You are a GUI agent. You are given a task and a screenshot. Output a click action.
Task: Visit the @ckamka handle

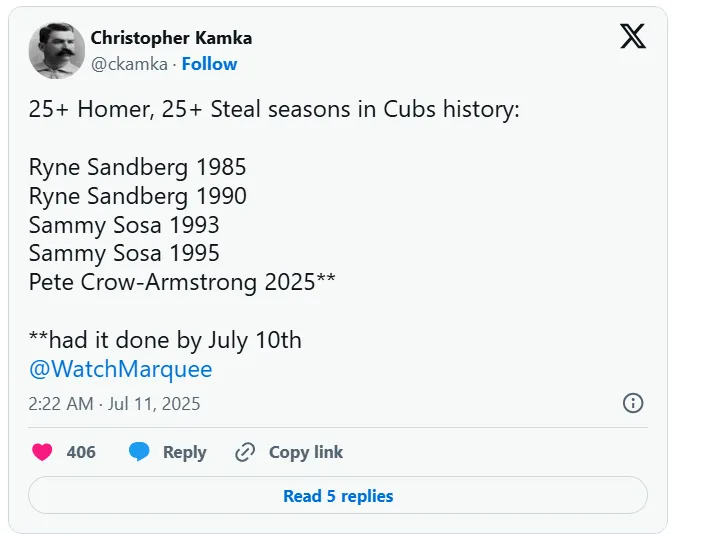coord(129,64)
